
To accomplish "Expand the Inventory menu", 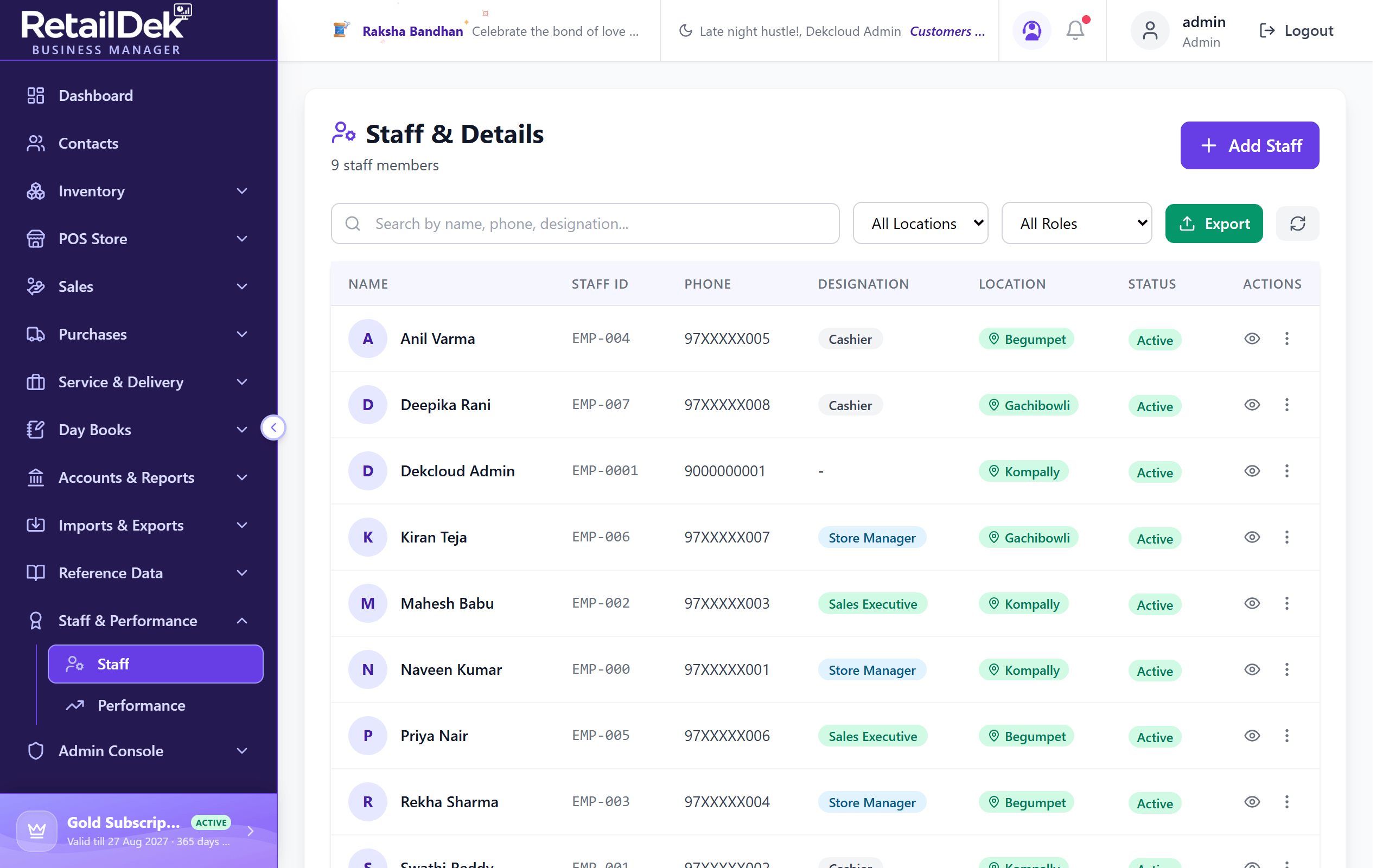I will (138, 191).
